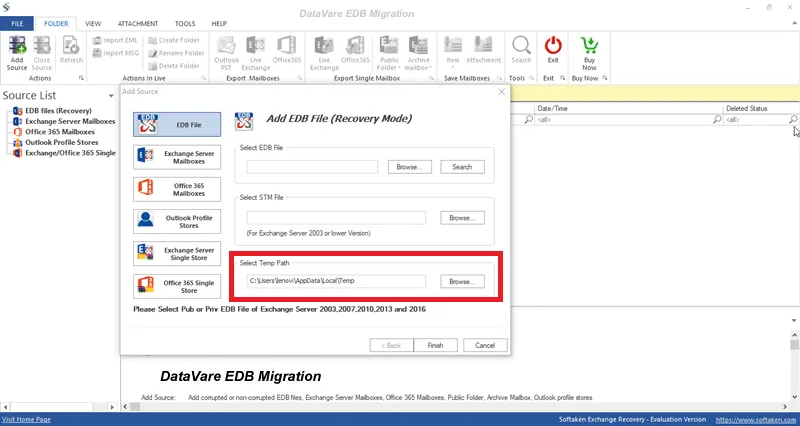Click the bottom horizontal scrollbar thumb
This screenshot has height=426, width=800.
point(135,407)
